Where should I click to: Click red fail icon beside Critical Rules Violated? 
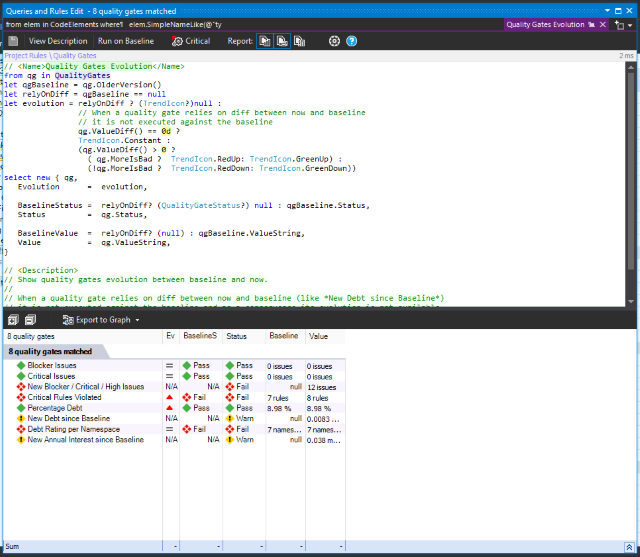point(21,397)
